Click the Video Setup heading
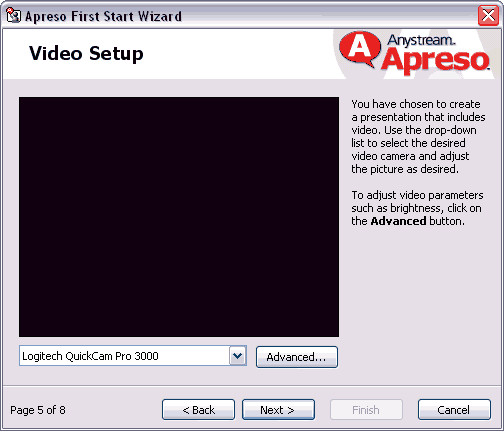 pos(86,54)
